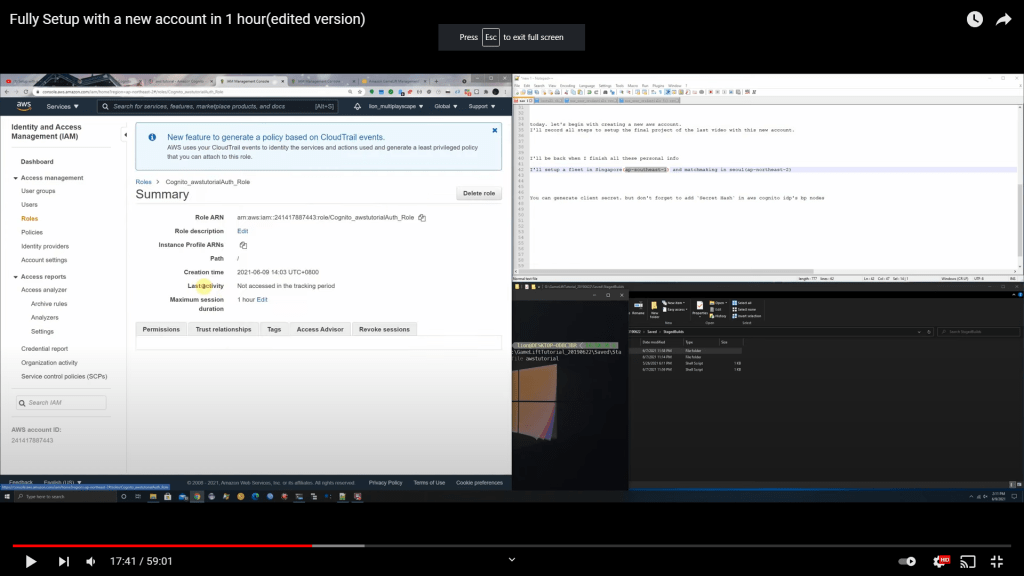Collapse the Access management section

pyautogui.click(x=15, y=178)
